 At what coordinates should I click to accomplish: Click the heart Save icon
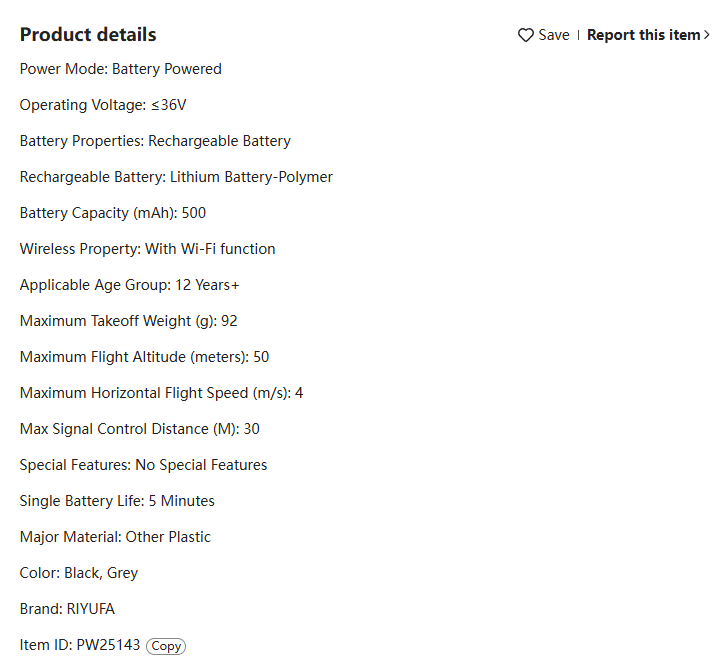(x=526, y=35)
